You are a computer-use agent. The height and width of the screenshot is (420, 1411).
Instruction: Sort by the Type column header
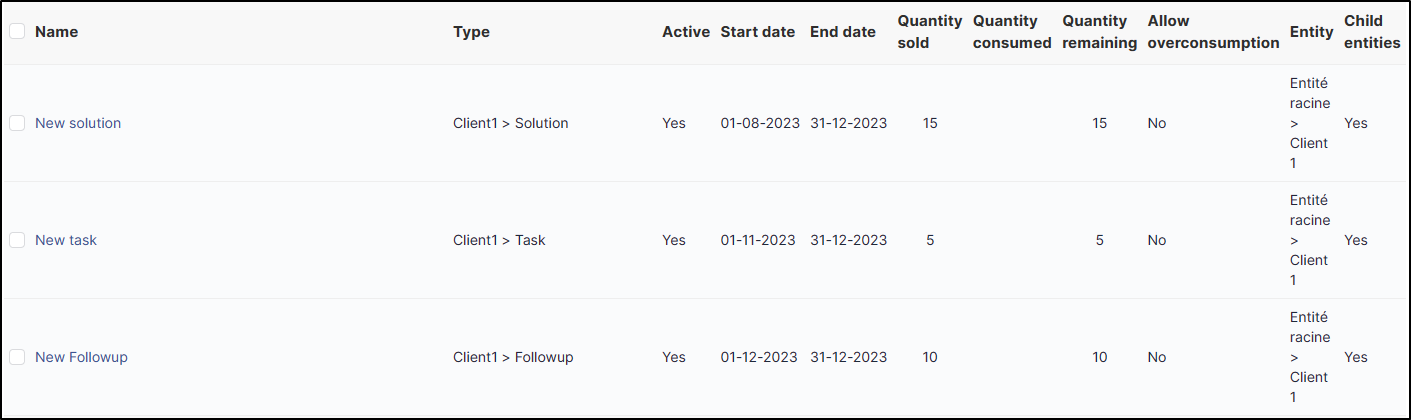click(471, 32)
